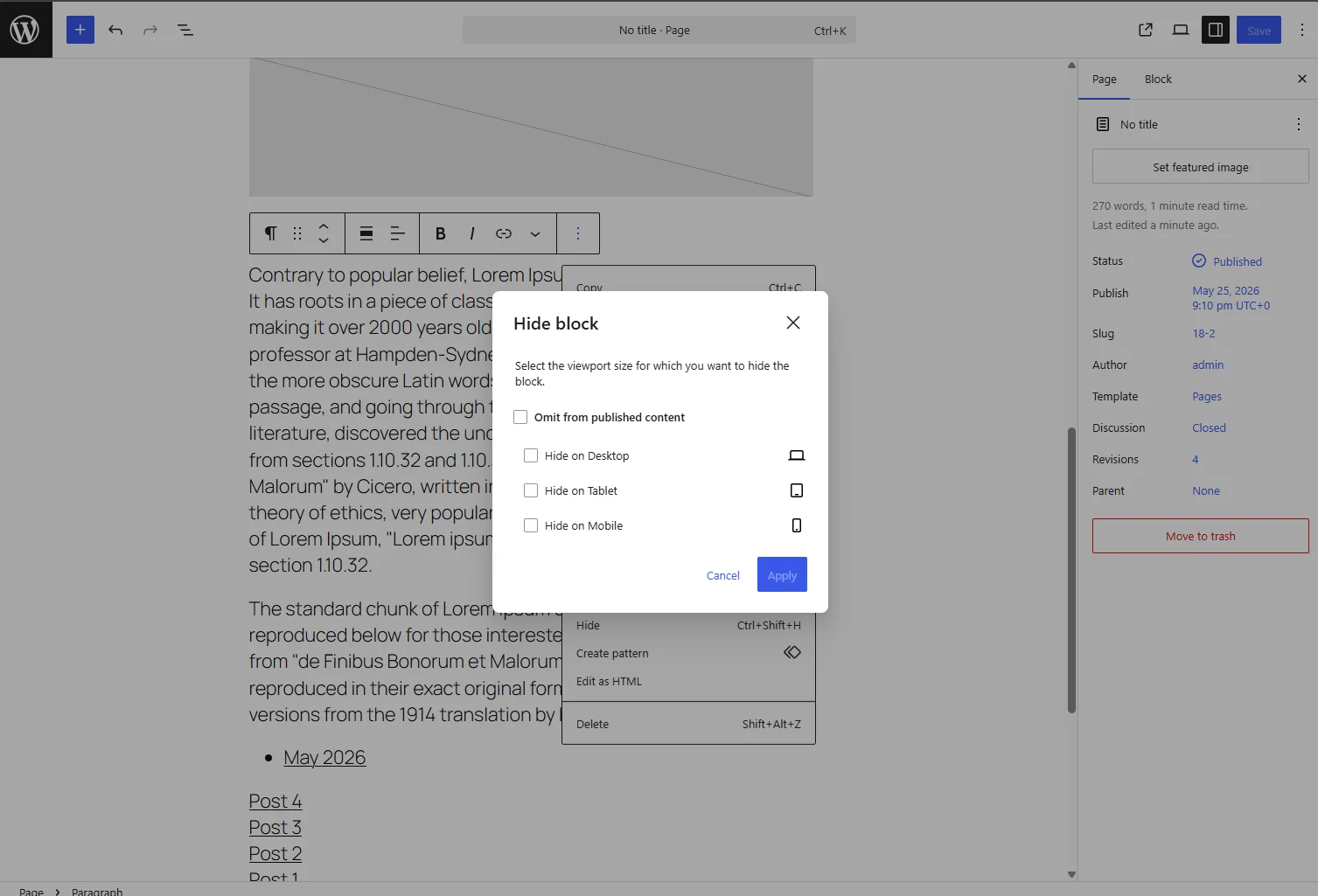Check Omit from published content

(x=520, y=417)
